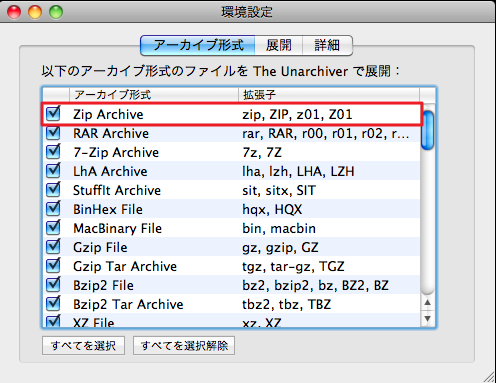Select the MacBinary File row name
This screenshot has width=496, height=383.
(118, 228)
